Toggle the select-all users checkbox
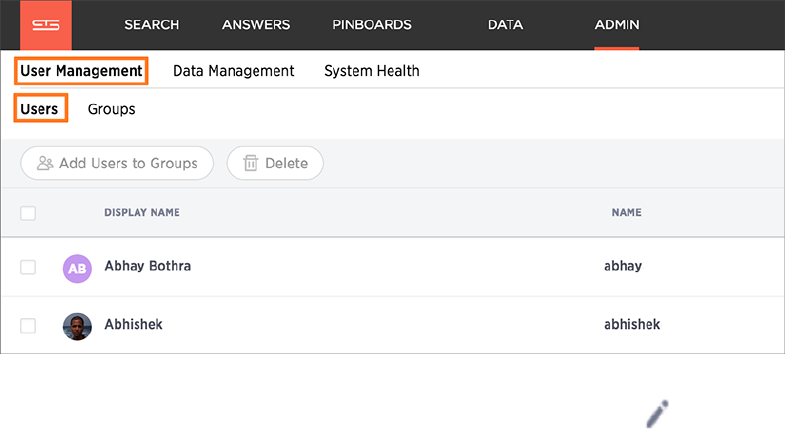This screenshot has height=430, width=785. [28, 213]
